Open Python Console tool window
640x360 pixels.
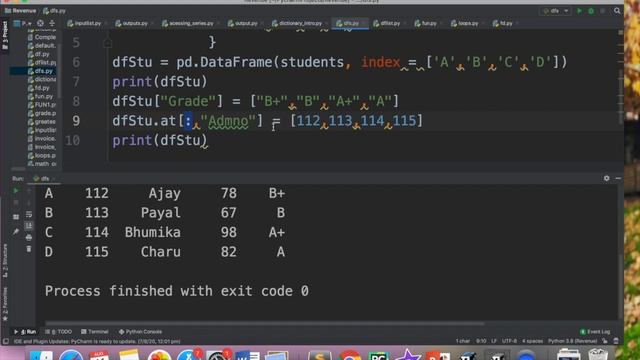(x=140, y=332)
